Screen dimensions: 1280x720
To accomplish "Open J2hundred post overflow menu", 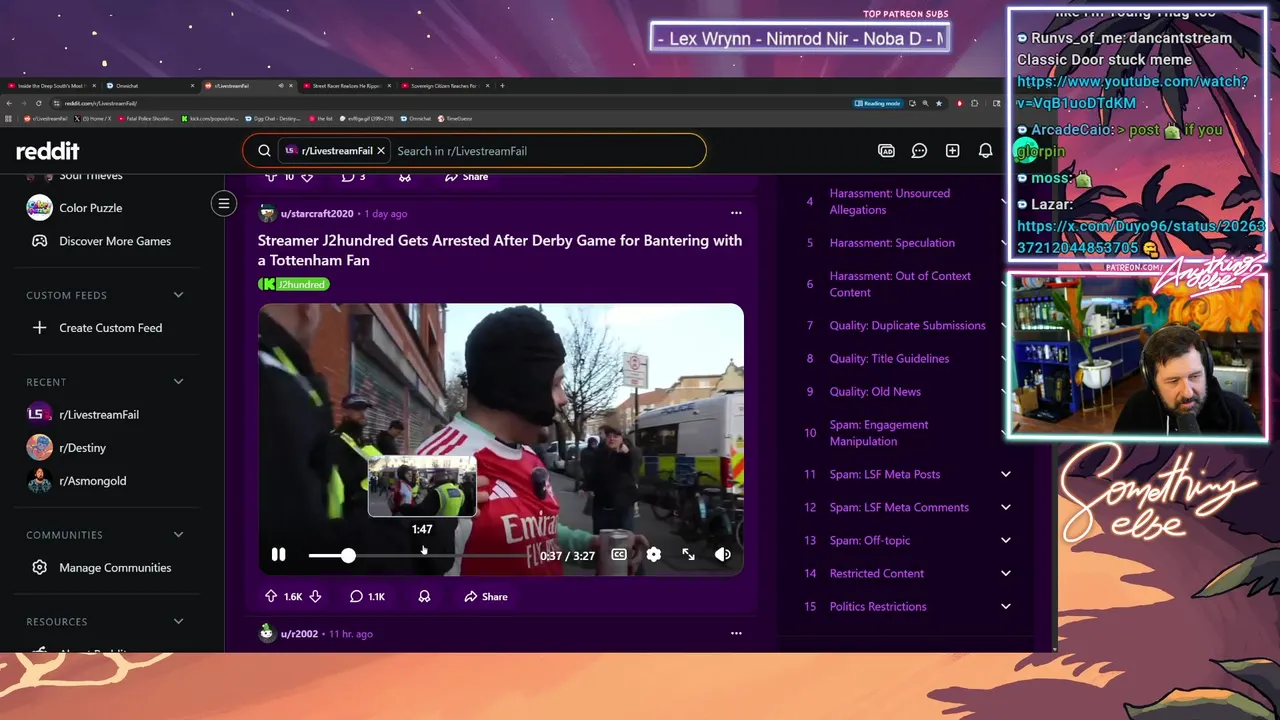I will click(x=736, y=213).
